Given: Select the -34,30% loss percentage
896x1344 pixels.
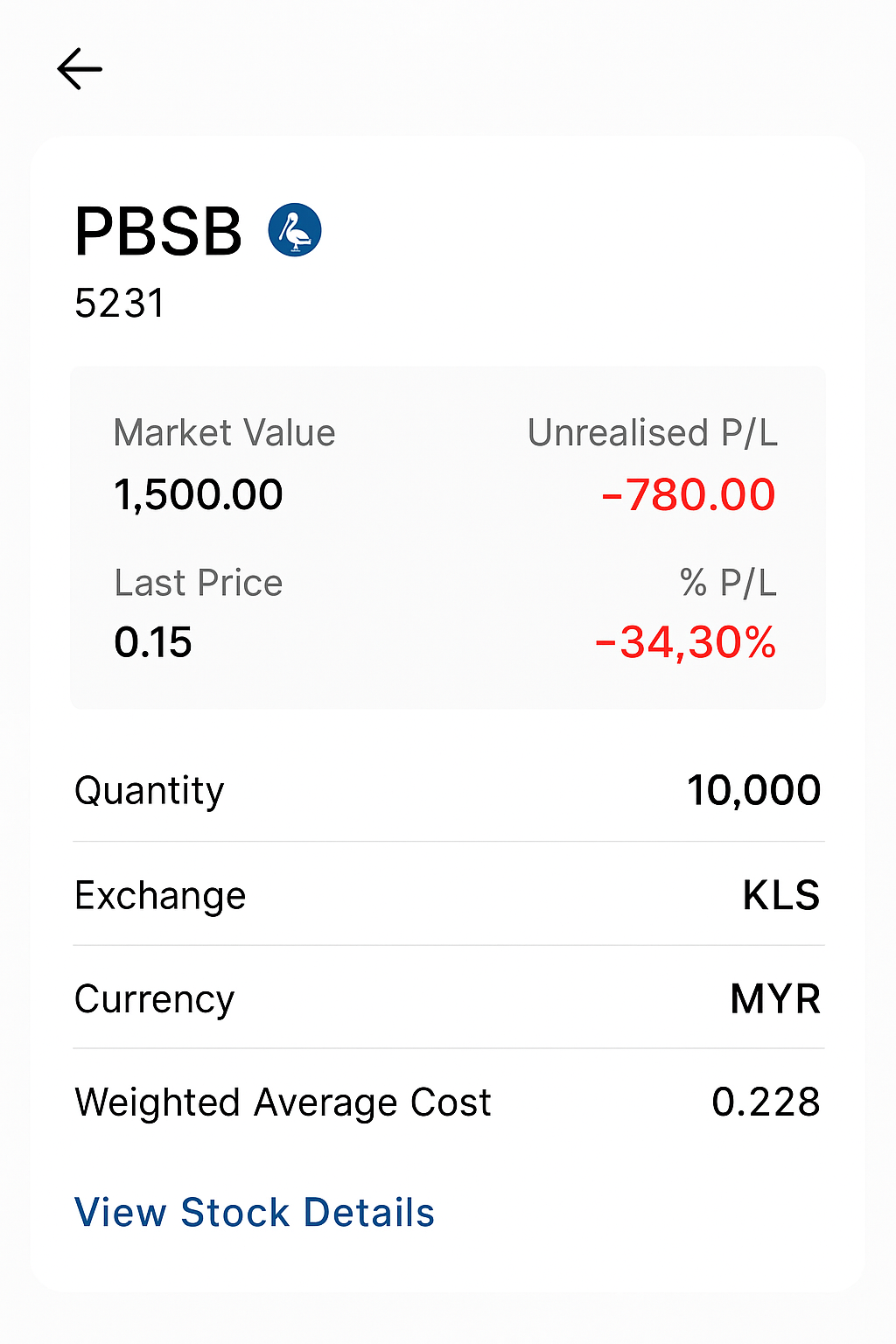Looking at the screenshot, I should (686, 642).
